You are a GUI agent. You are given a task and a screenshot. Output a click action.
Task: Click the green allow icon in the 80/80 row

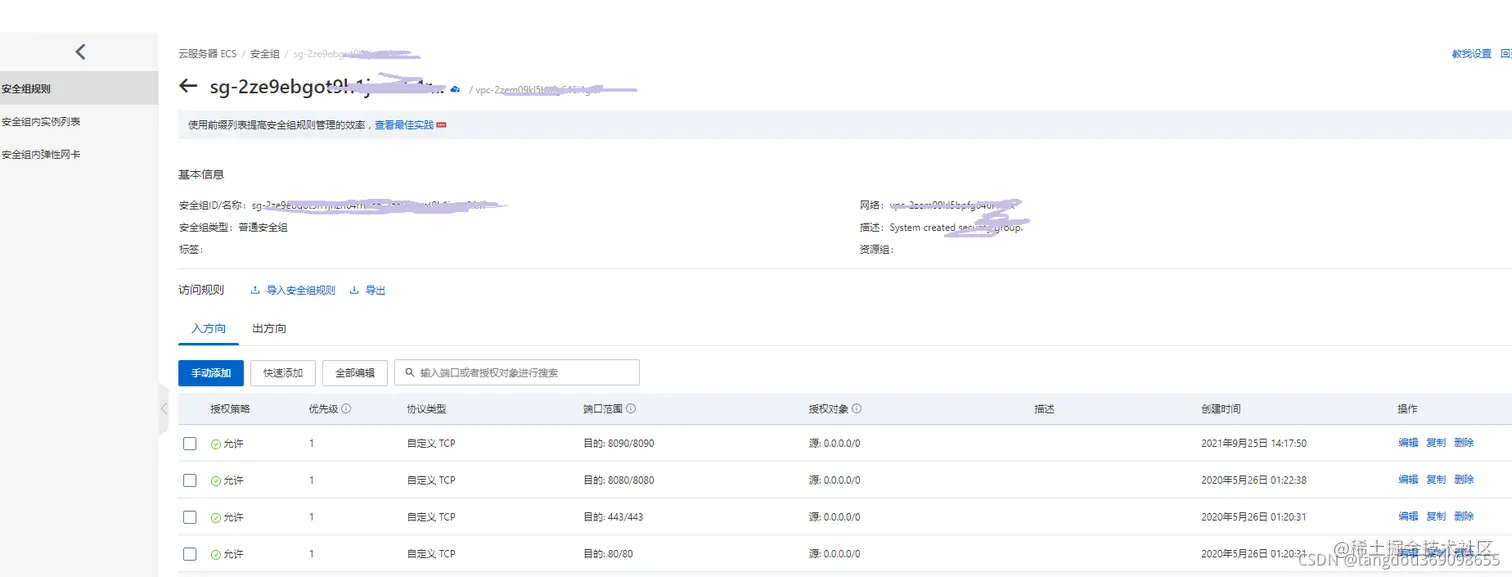pos(216,553)
